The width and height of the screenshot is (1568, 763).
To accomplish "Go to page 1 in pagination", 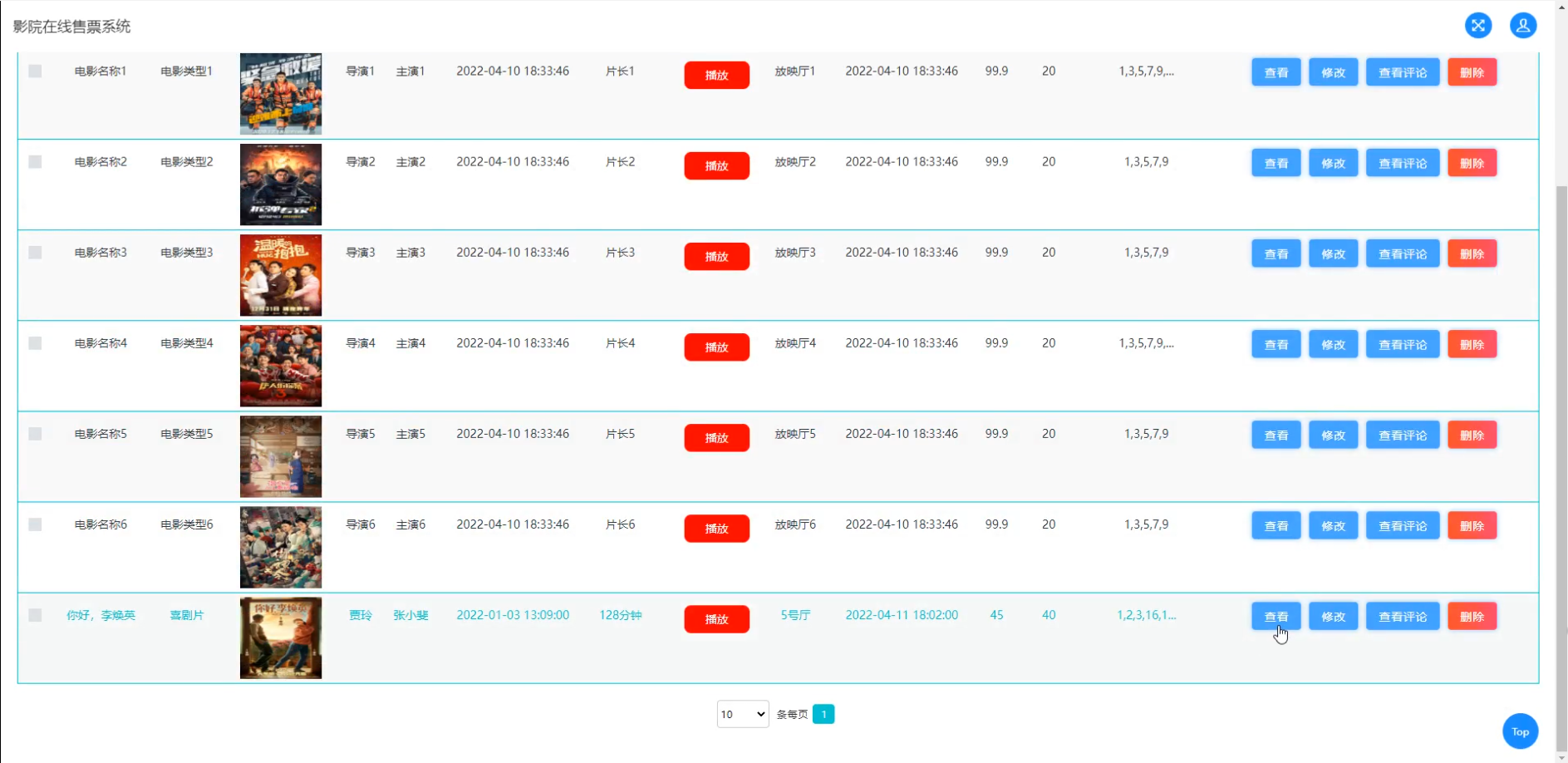I will [x=823, y=714].
